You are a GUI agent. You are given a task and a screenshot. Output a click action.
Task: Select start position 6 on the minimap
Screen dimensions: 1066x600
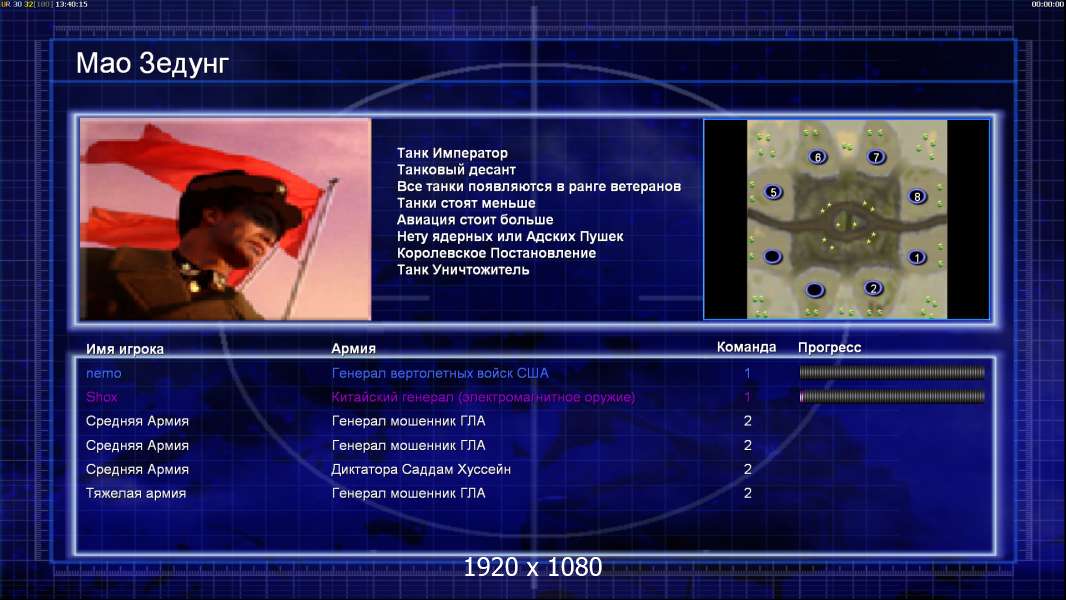817,157
